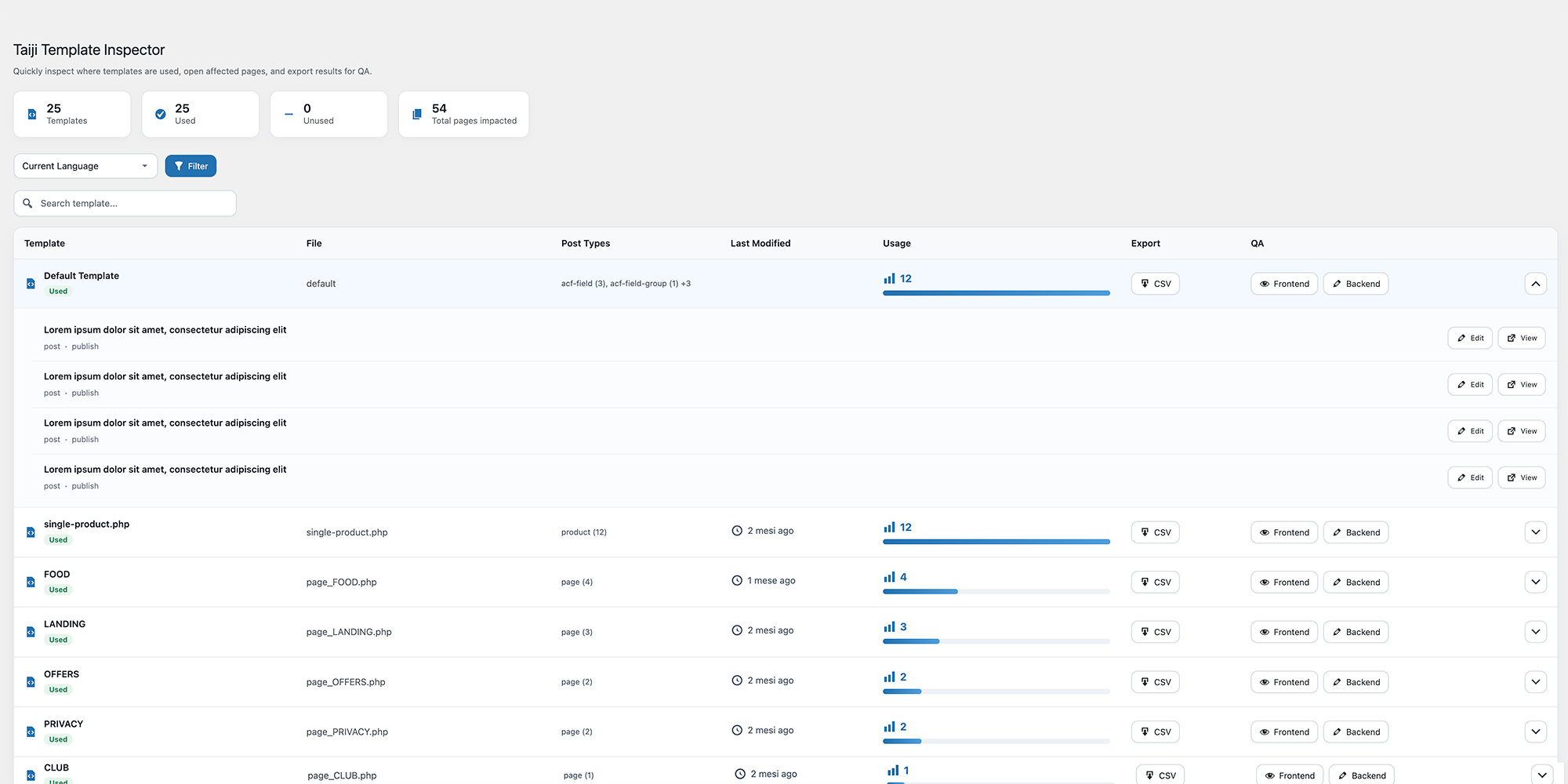Screen dimensions: 1568x784
Task: Export CSV for the FOOD template
Action: pyautogui.click(x=1155, y=583)
